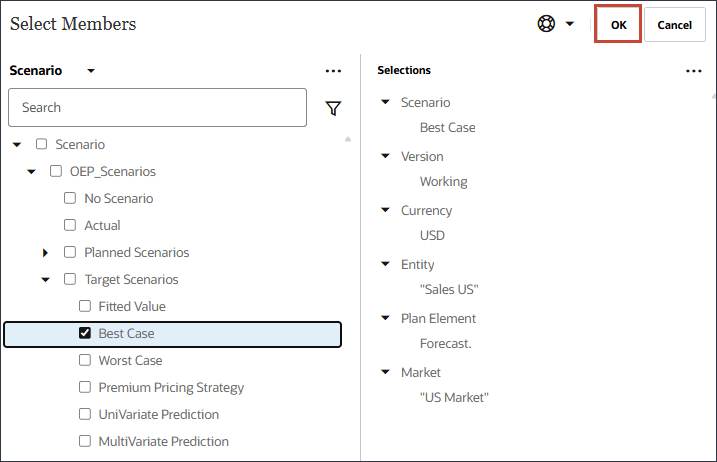Screen dimensions: 717x462
Task: Click the filter funnel icon
Action: pyautogui.click(x=334, y=108)
